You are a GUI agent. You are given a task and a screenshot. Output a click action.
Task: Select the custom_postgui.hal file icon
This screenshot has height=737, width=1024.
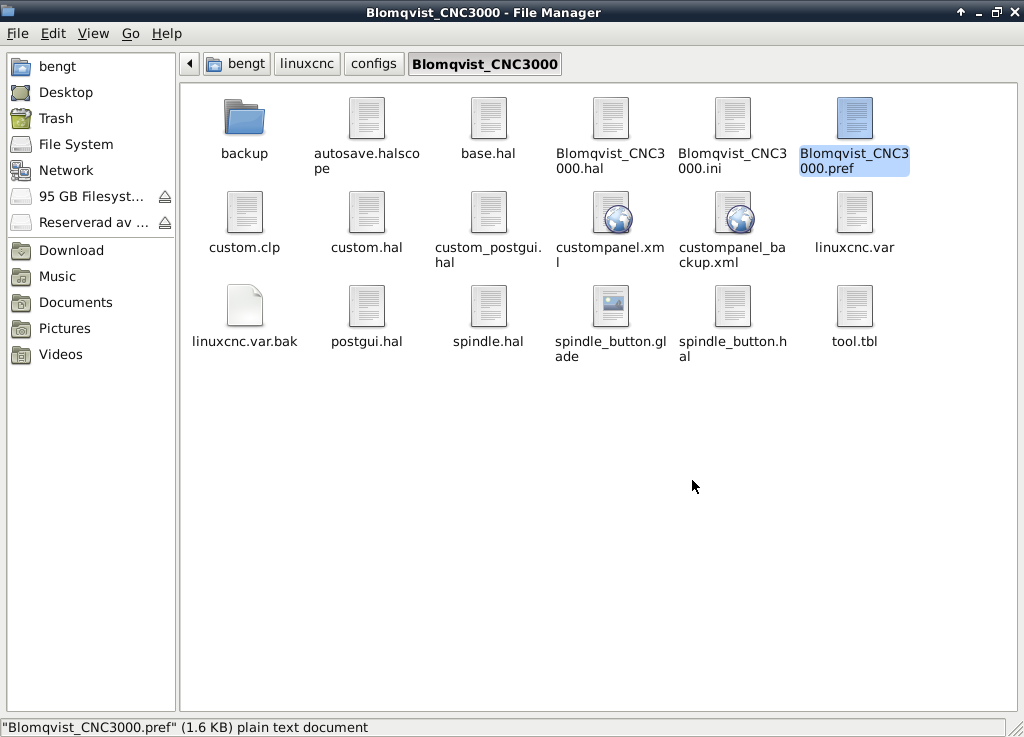click(x=488, y=212)
